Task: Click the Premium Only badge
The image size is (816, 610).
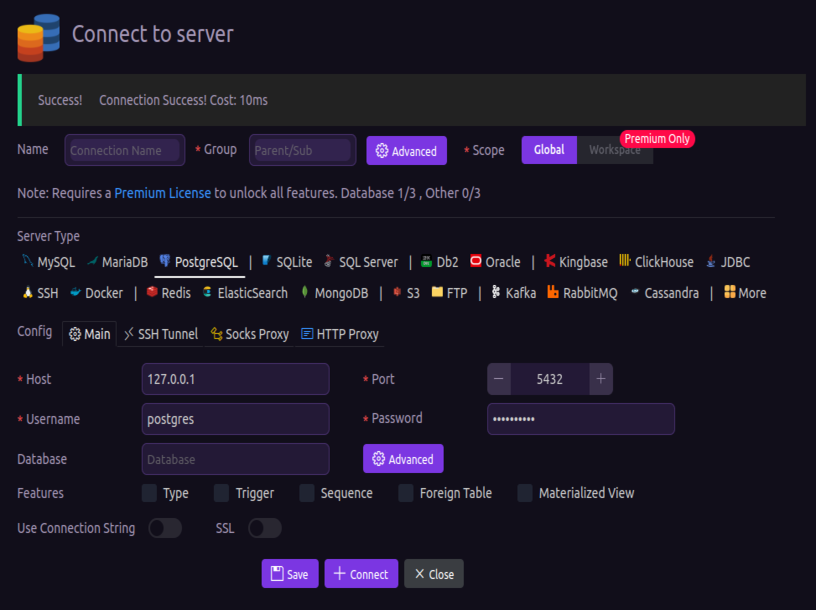Action: coord(657,139)
